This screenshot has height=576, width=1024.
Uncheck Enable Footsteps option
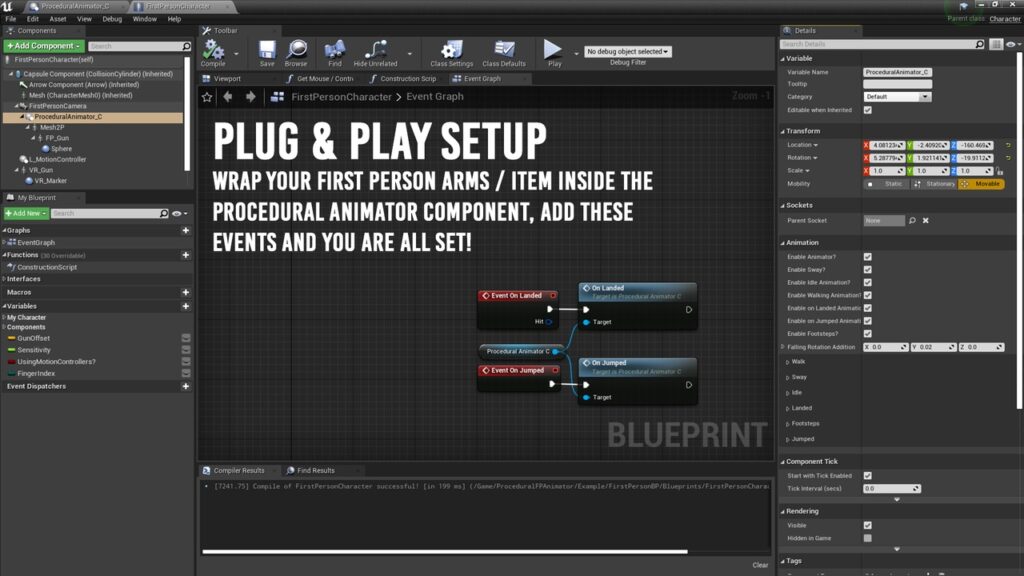pos(867,334)
